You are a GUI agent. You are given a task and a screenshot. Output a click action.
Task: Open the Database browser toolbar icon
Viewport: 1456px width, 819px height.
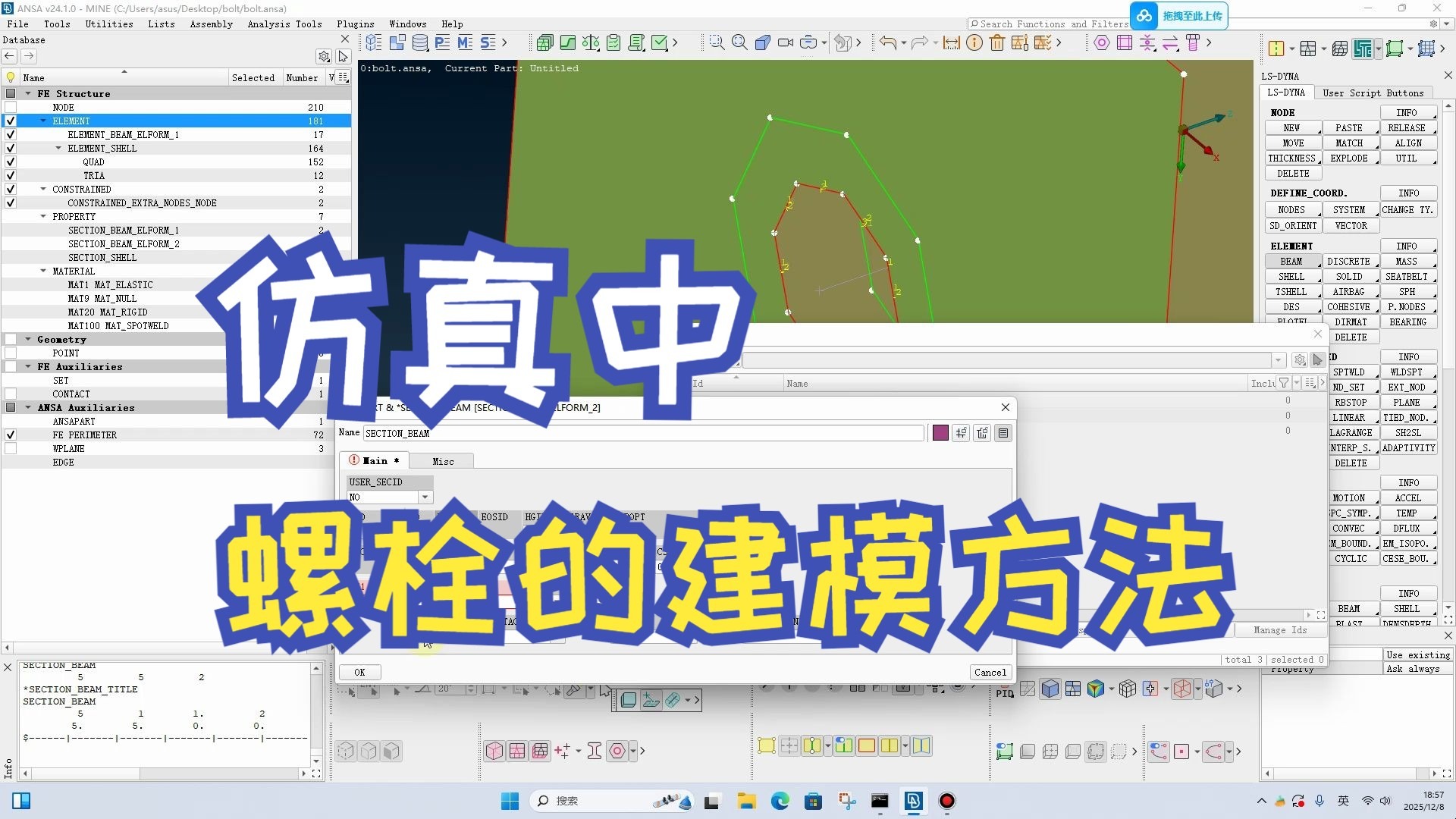[419, 43]
